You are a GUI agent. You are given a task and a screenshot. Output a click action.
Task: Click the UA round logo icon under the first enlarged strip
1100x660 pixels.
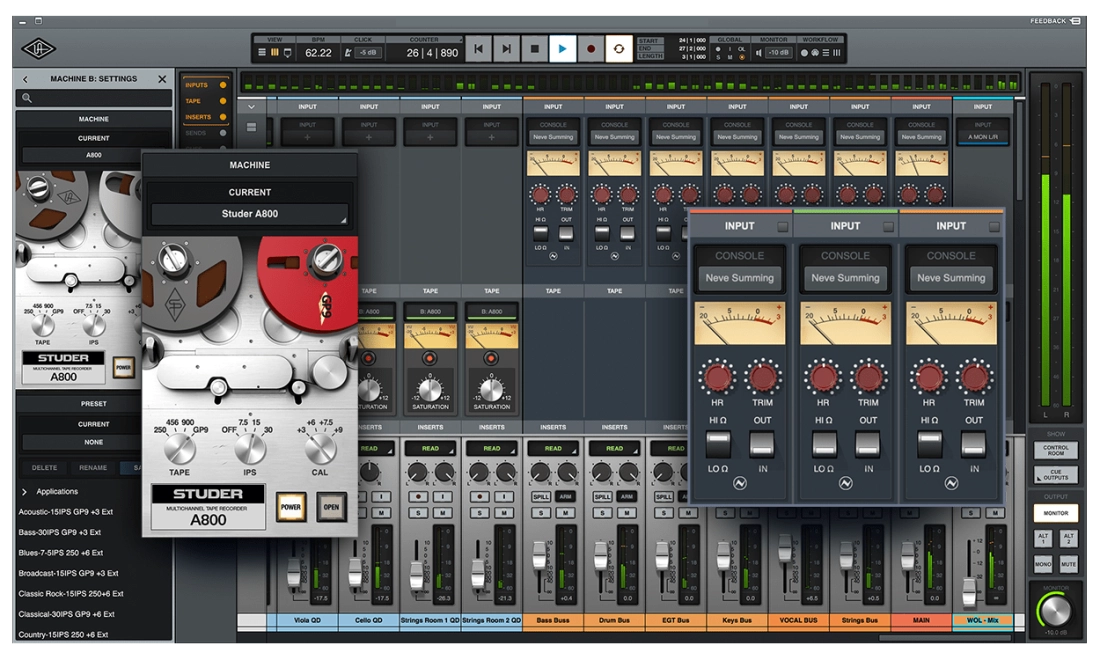tap(739, 483)
